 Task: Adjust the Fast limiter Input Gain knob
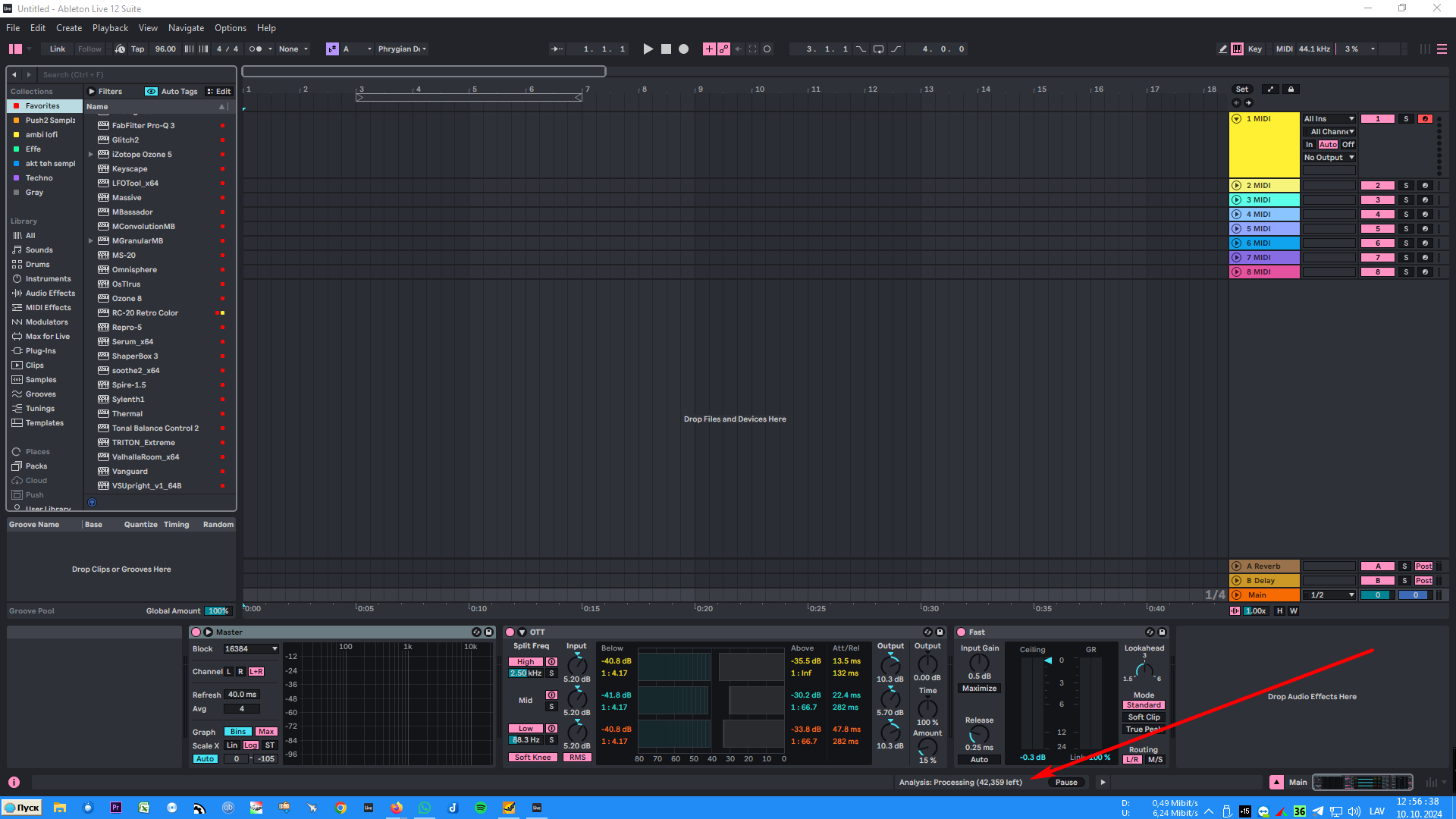(979, 663)
